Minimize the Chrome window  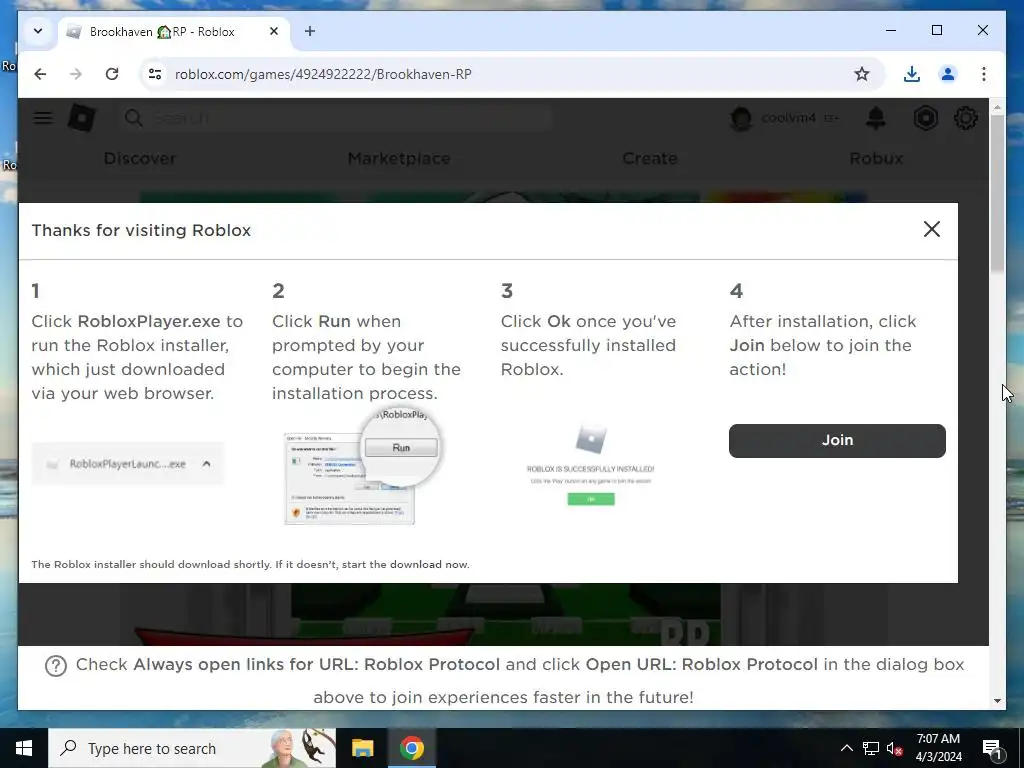click(891, 30)
